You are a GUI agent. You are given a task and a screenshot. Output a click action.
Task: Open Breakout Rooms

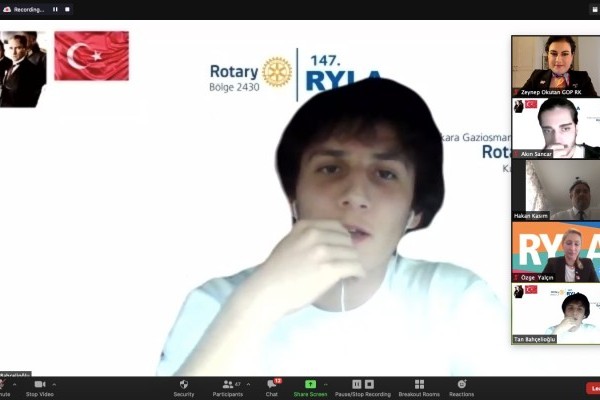(419, 384)
